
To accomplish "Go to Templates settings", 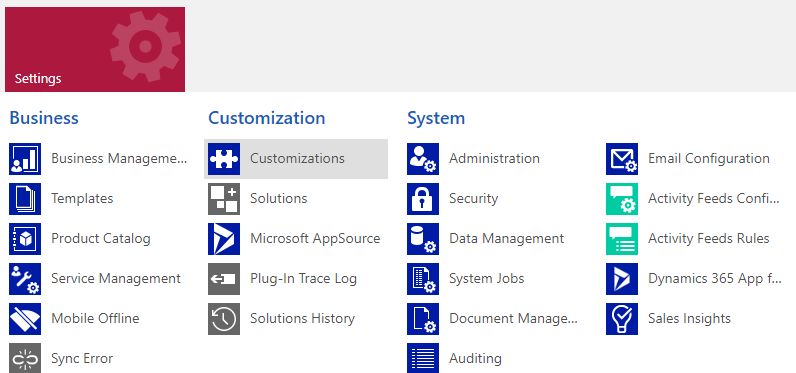I will [x=82, y=198].
